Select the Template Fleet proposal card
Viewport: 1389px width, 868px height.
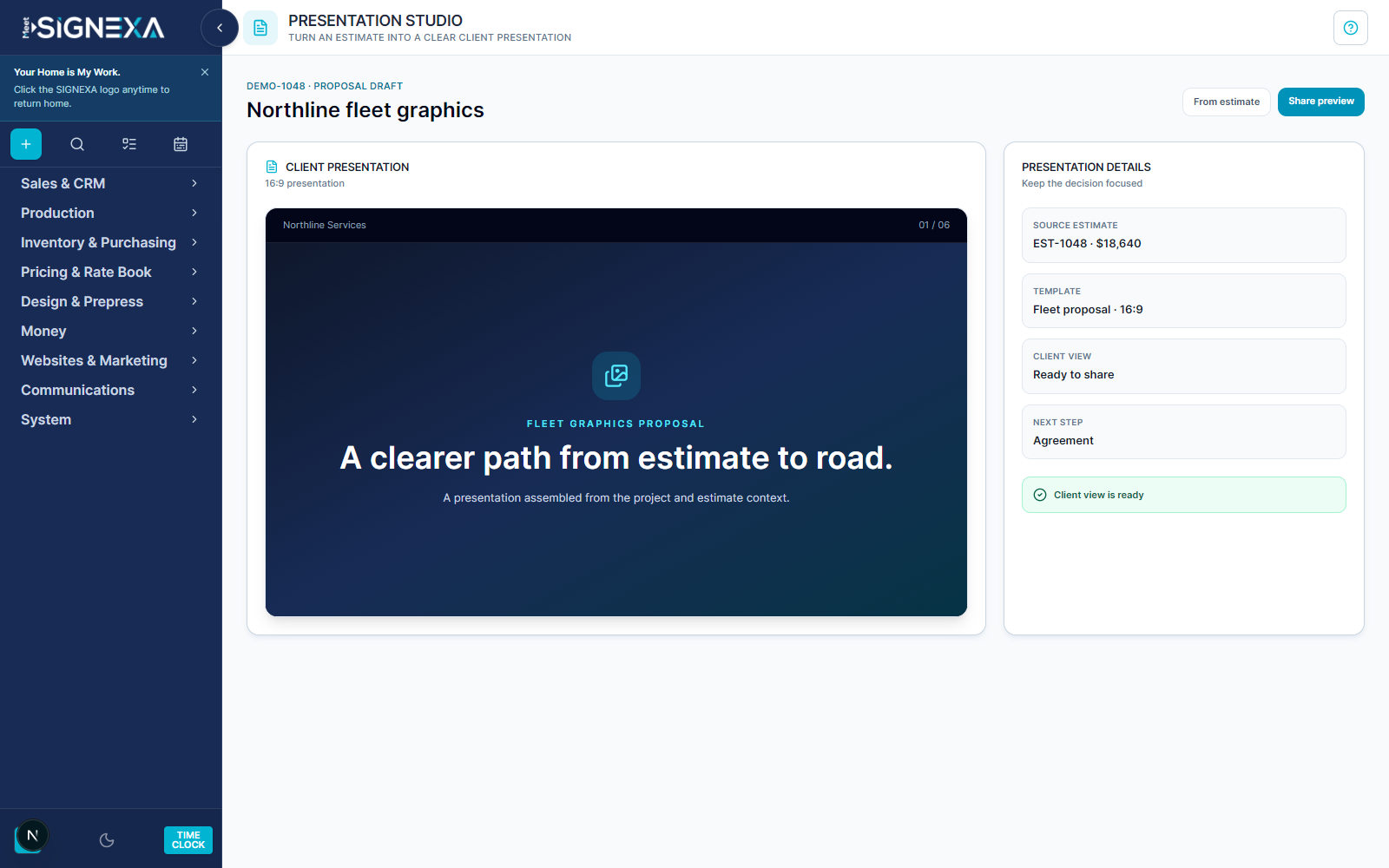1184,300
